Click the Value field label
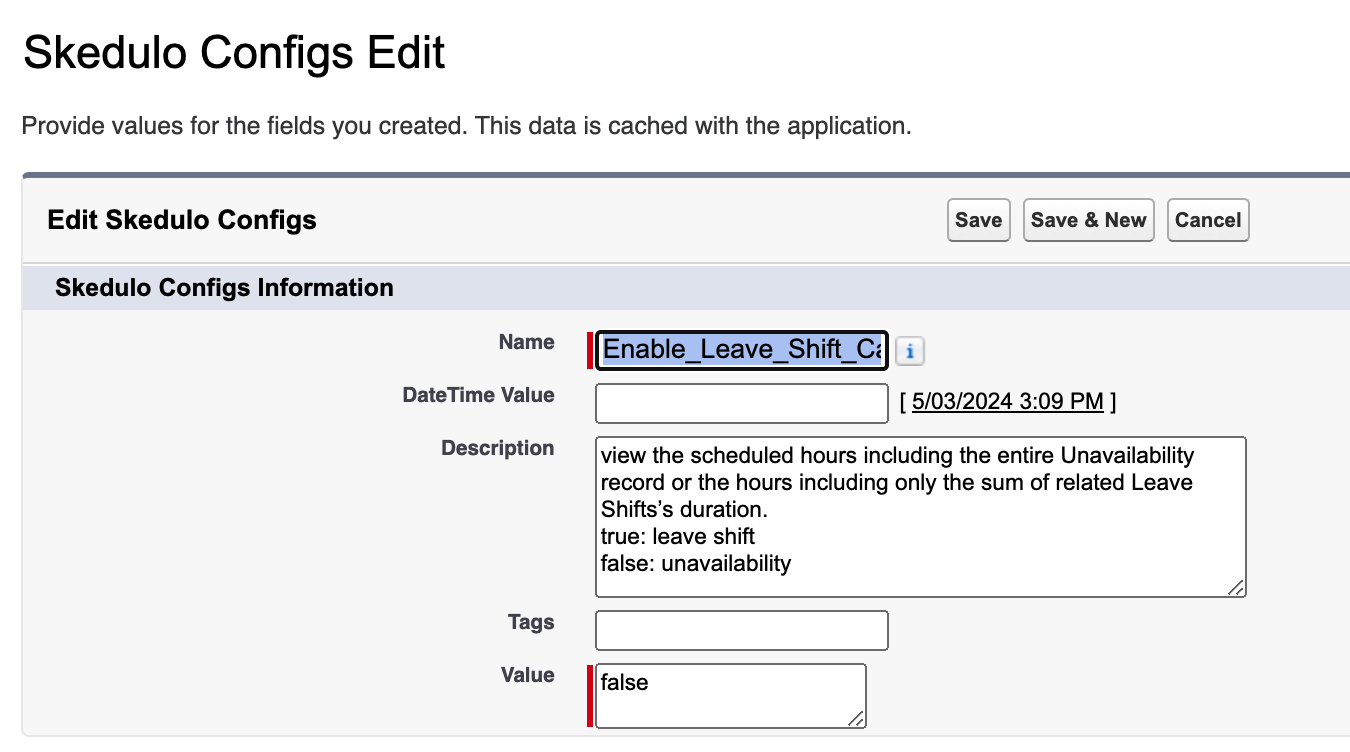 (x=528, y=675)
